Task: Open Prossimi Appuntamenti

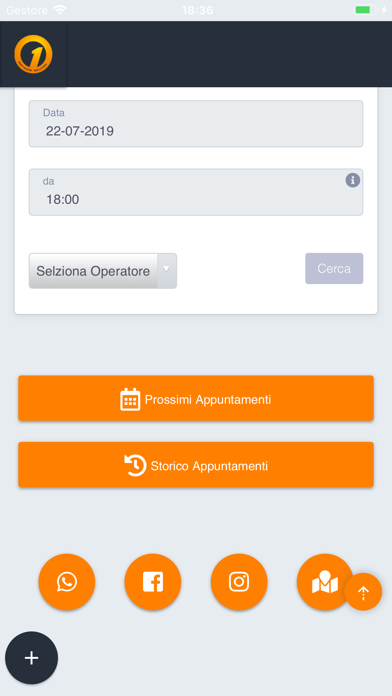Action: (x=196, y=398)
